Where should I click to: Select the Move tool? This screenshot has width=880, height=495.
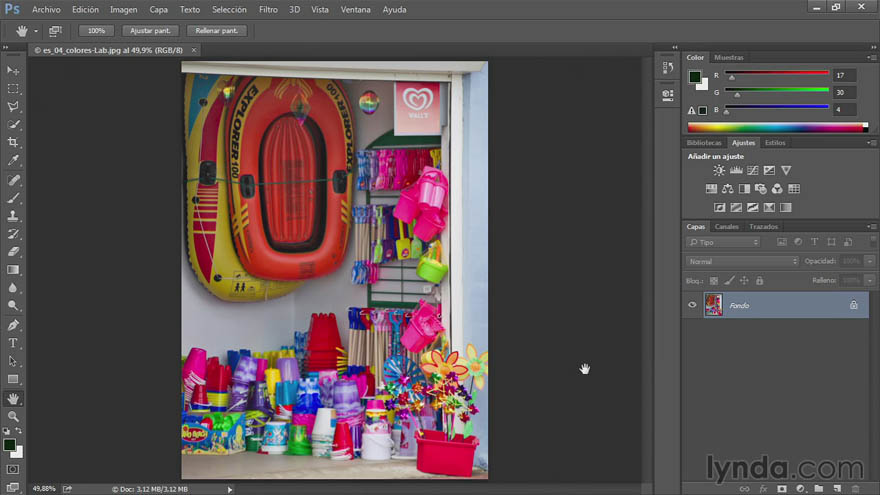pyautogui.click(x=13, y=71)
